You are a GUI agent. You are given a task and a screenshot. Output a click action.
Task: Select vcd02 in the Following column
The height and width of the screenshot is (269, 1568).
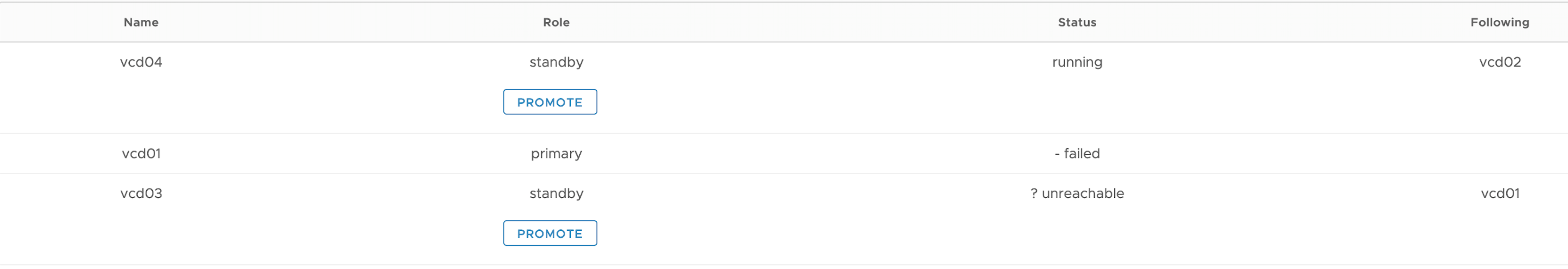(1499, 62)
